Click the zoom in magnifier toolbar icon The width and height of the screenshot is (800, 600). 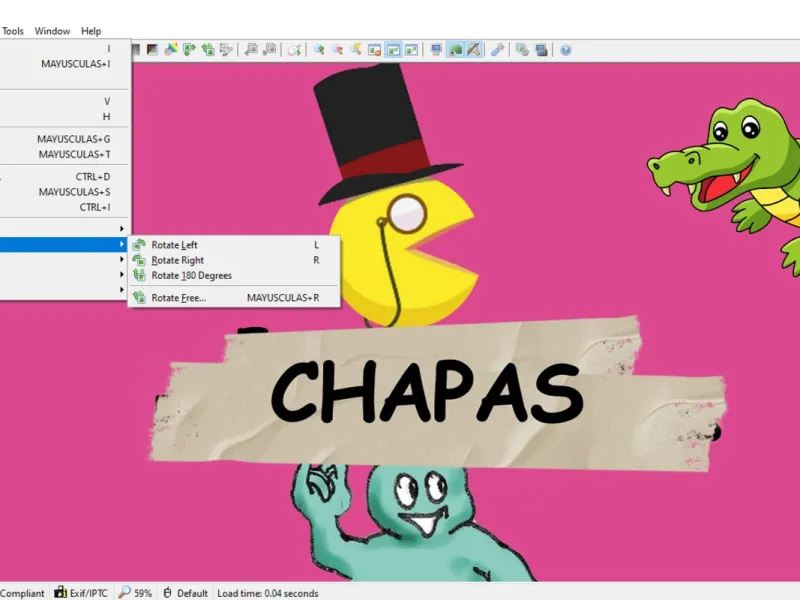point(319,49)
